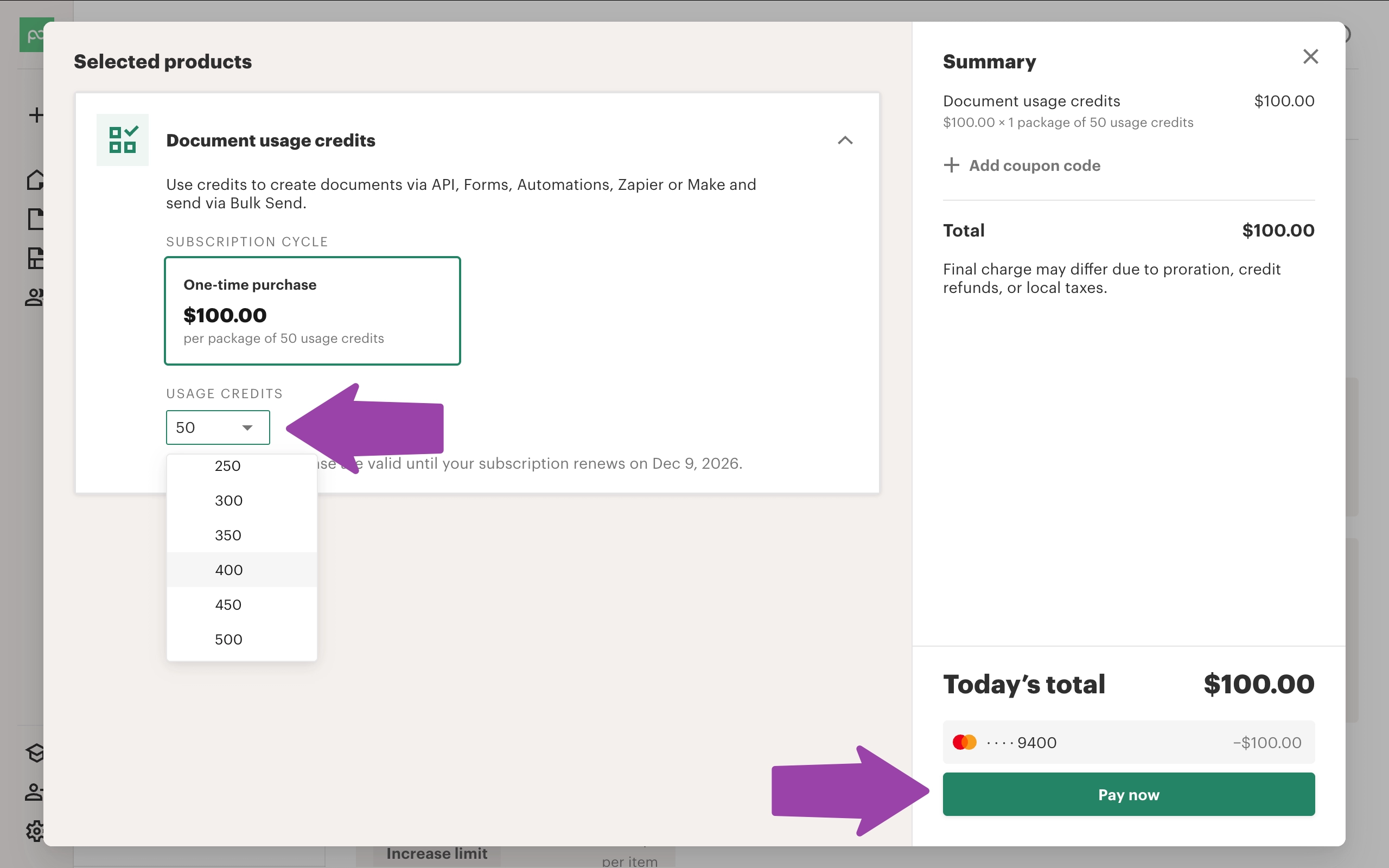Image resolution: width=1389 pixels, height=868 pixels.
Task: Open the usage credits dropdown showing 50
Action: click(218, 427)
